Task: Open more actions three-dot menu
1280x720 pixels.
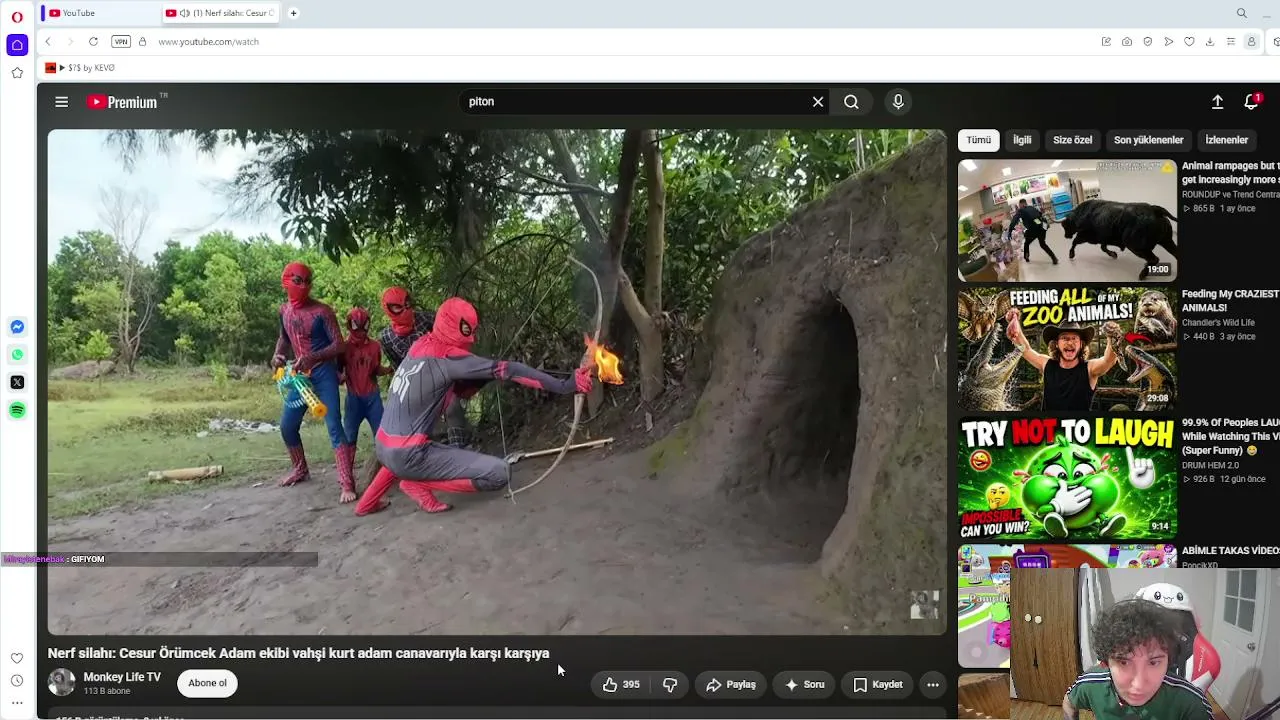Action: pyautogui.click(x=933, y=685)
